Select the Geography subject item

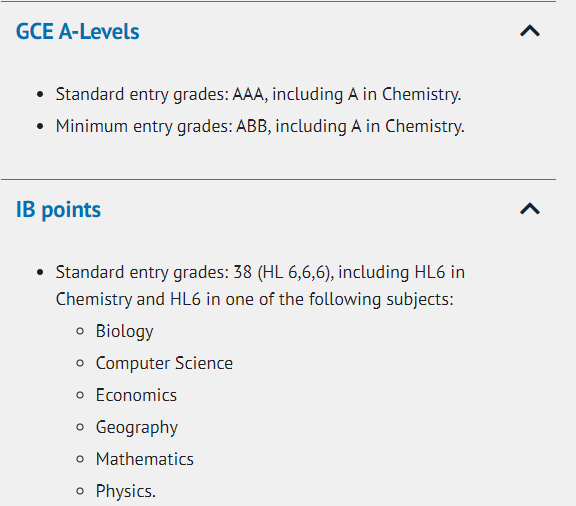coord(137,428)
